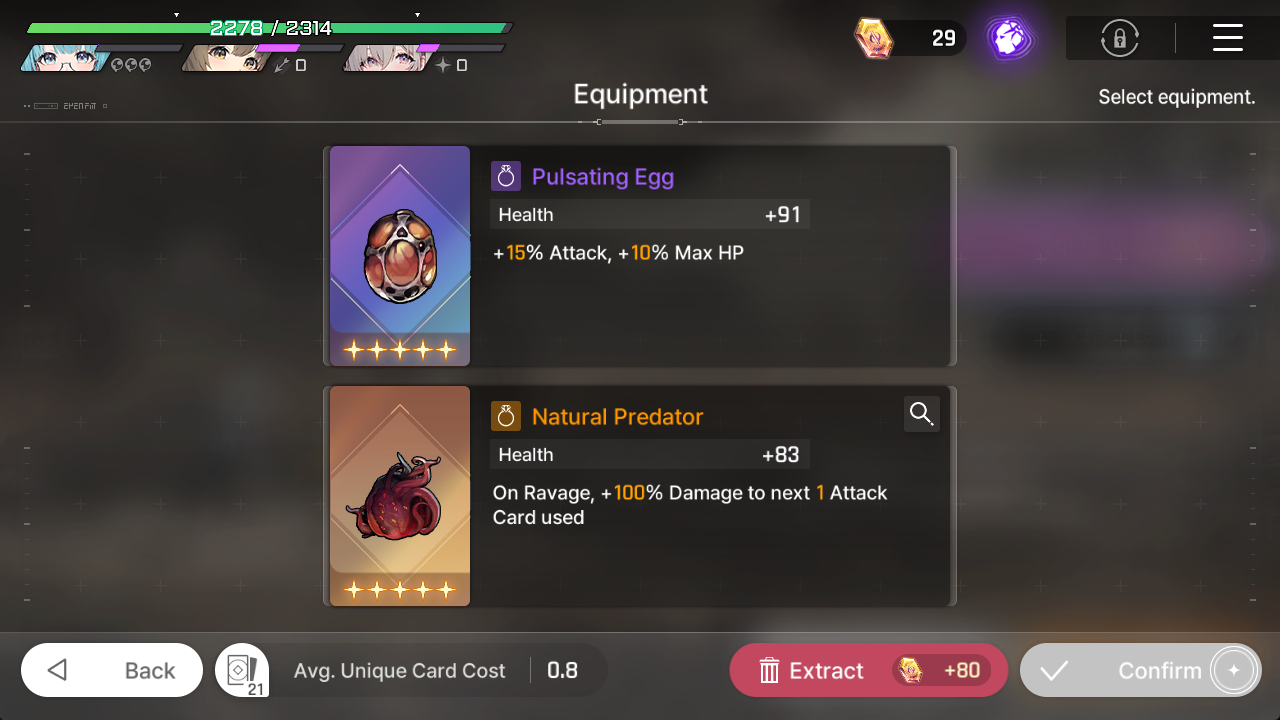Inspect Natural Predator with magnifier icon
Image resolution: width=1280 pixels, height=720 pixels.
click(922, 414)
